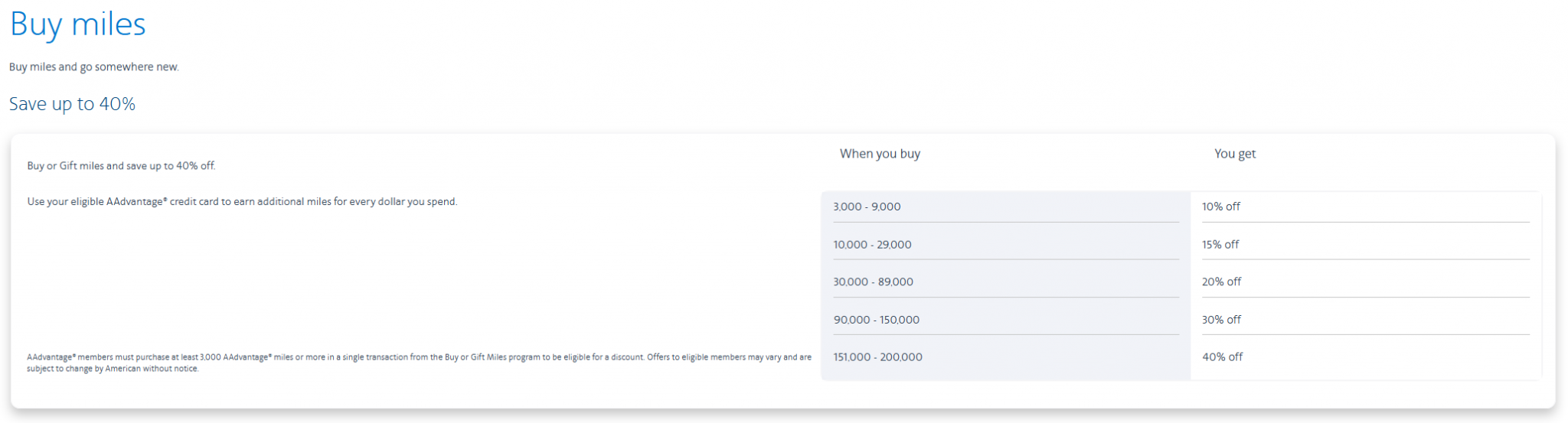This screenshot has height=423, width=1568.
Task: Click the "10% off" discount cell
Action: [x=1220, y=207]
